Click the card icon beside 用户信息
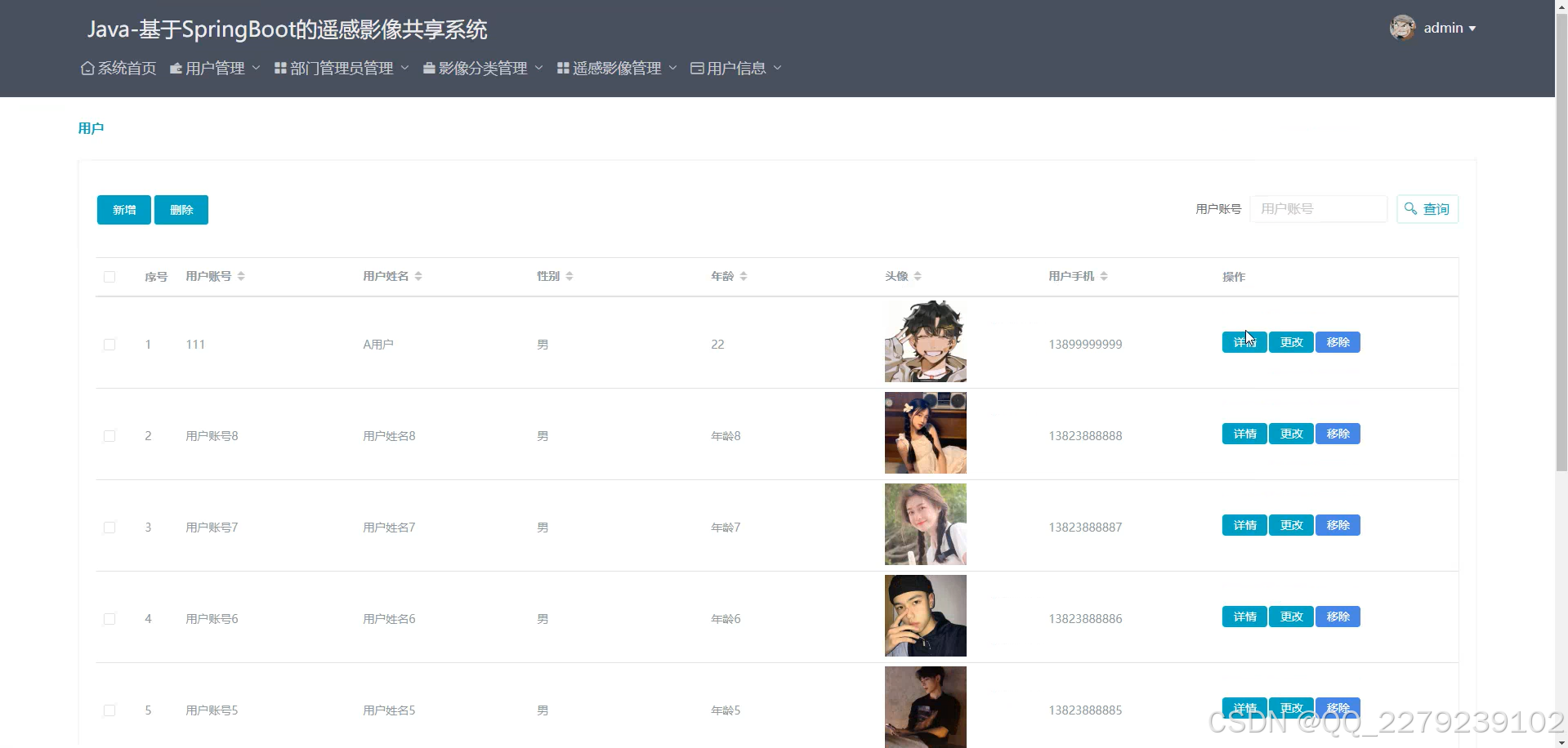The height and width of the screenshot is (748, 1568). click(x=695, y=69)
